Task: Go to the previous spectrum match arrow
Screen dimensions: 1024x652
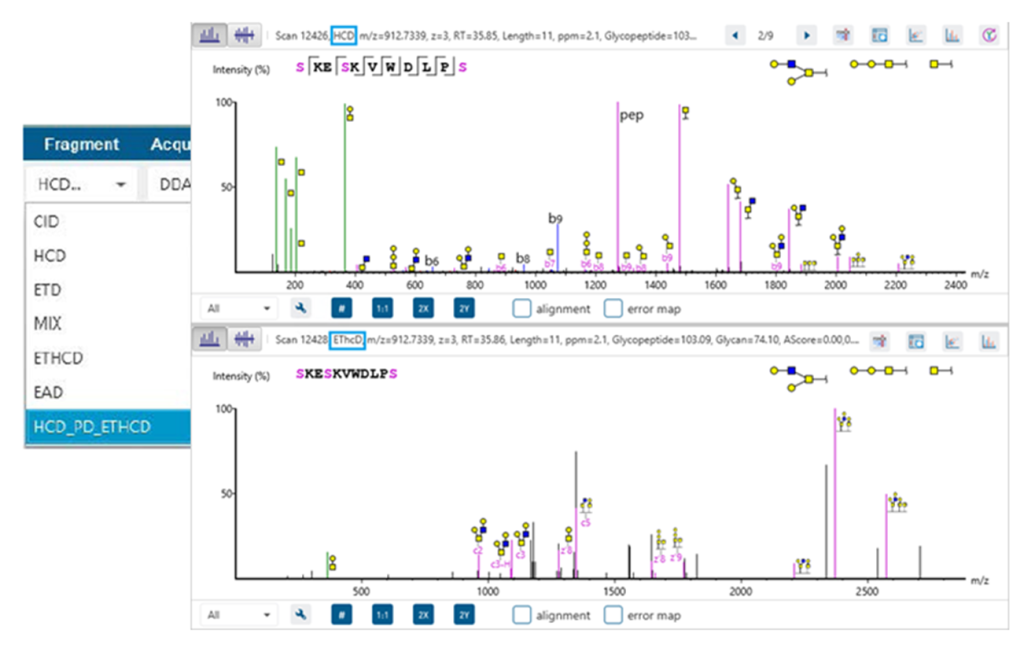Action: (x=736, y=35)
